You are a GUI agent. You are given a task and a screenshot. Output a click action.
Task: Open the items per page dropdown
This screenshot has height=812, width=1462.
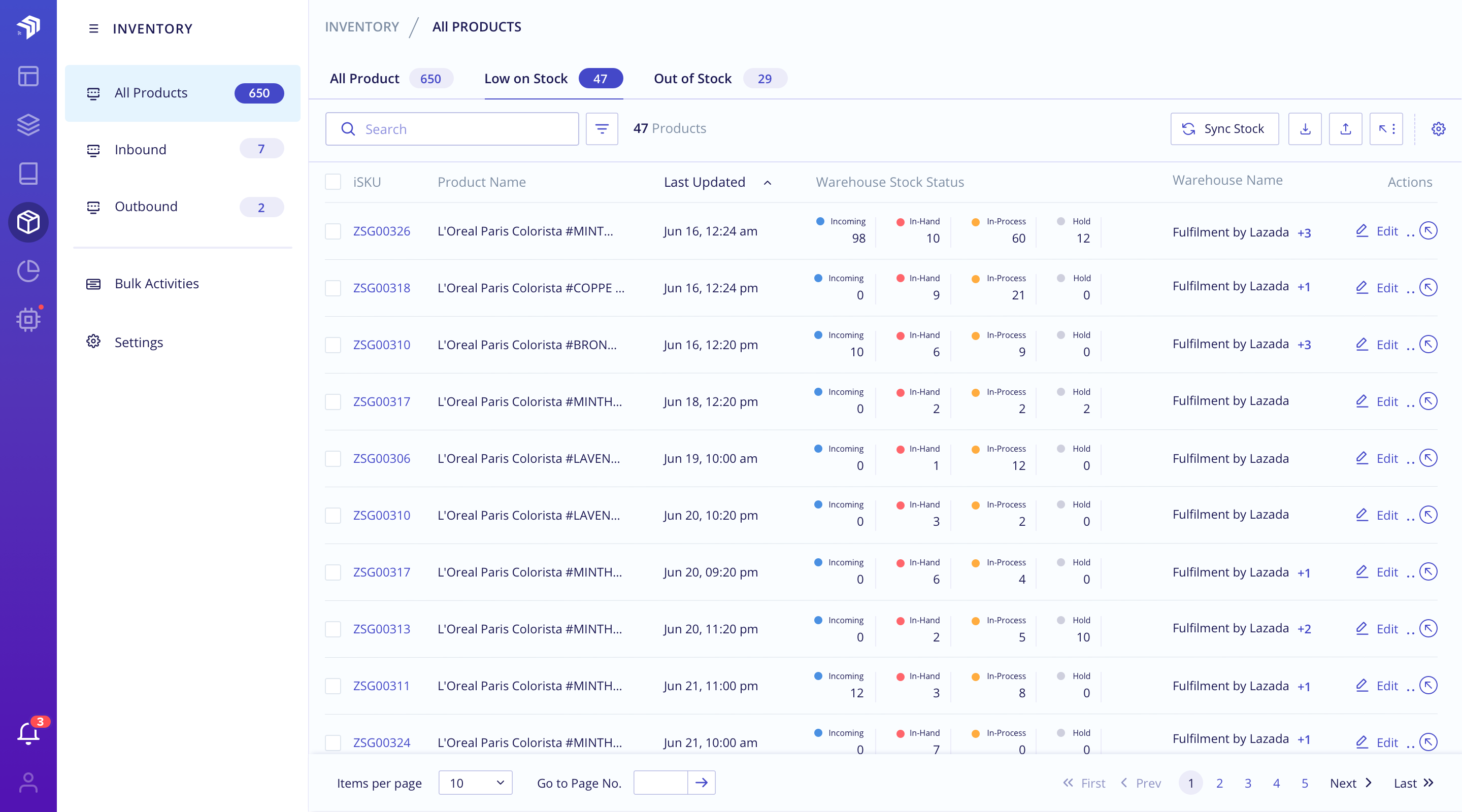click(x=475, y=783)
